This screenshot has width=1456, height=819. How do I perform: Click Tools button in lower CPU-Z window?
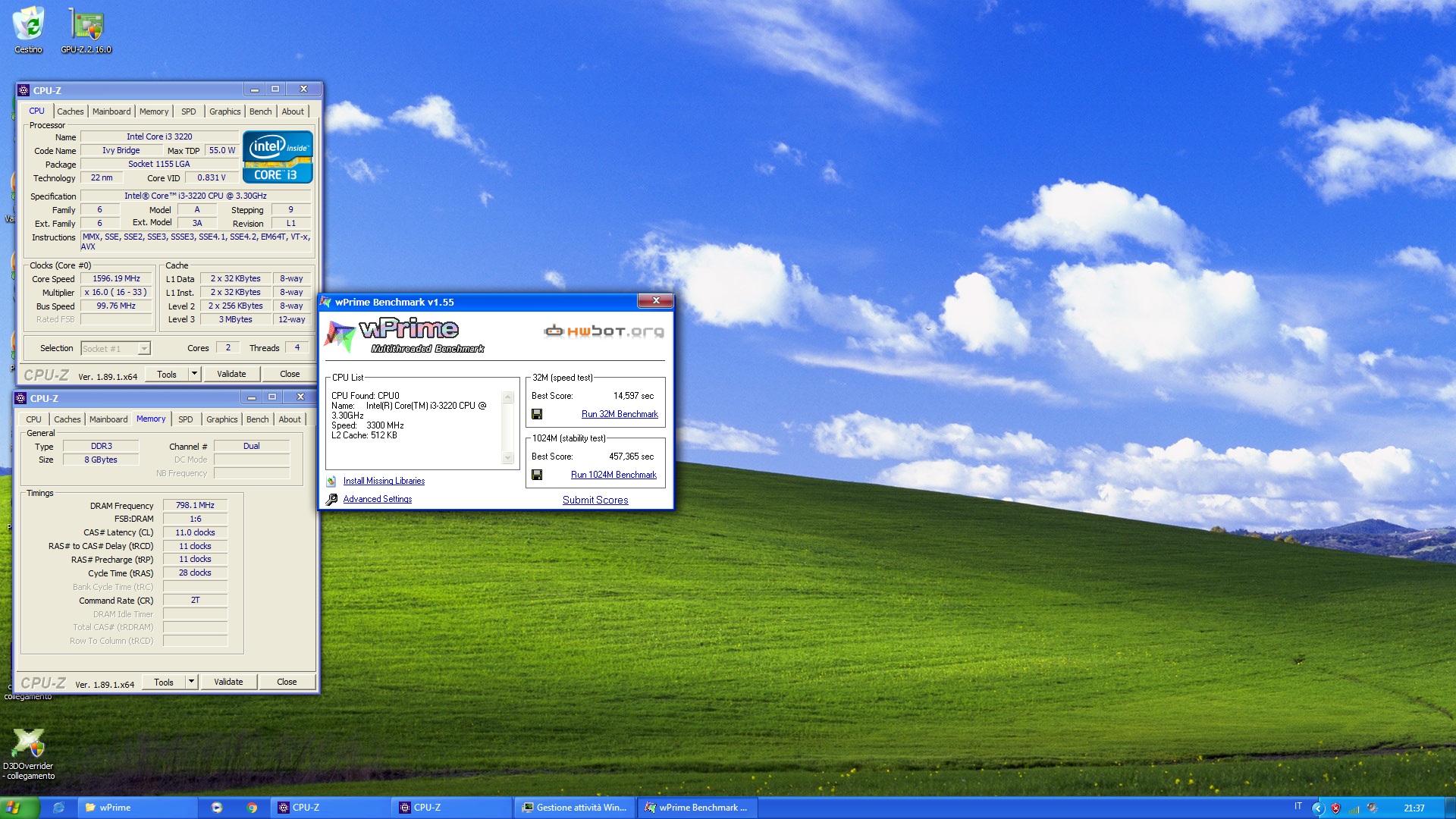[164, 682]
